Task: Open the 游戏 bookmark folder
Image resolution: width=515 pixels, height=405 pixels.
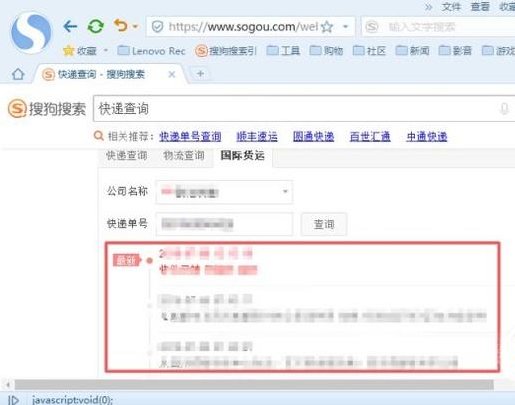Action: pyautogui.click(x=498, y=51)
